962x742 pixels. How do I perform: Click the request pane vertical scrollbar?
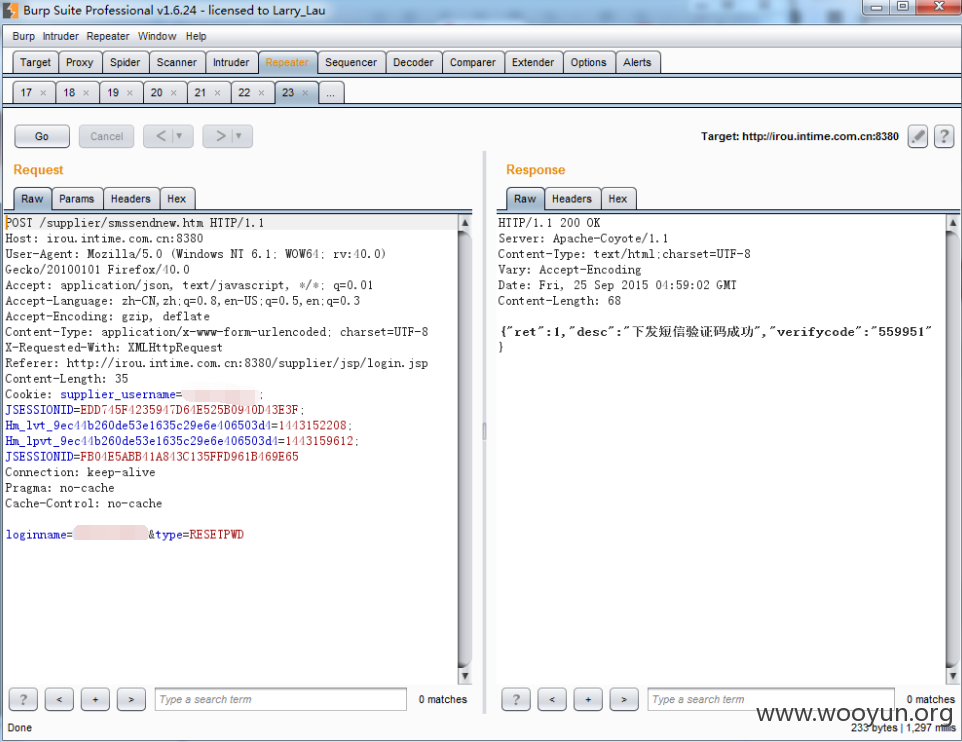coord(465,449)
